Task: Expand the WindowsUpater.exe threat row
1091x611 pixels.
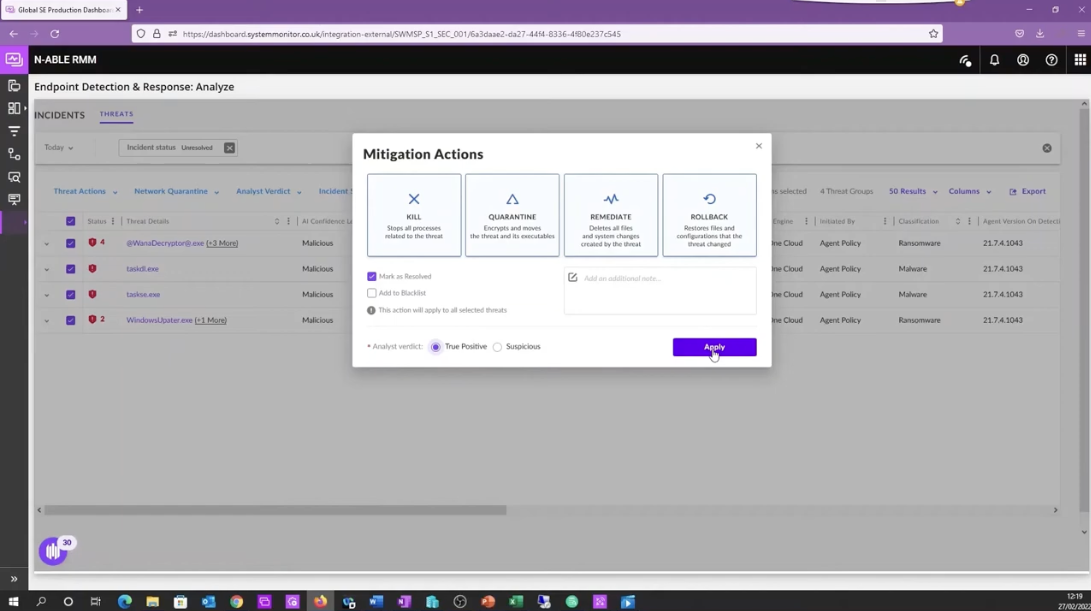Action: coord(47,320)
